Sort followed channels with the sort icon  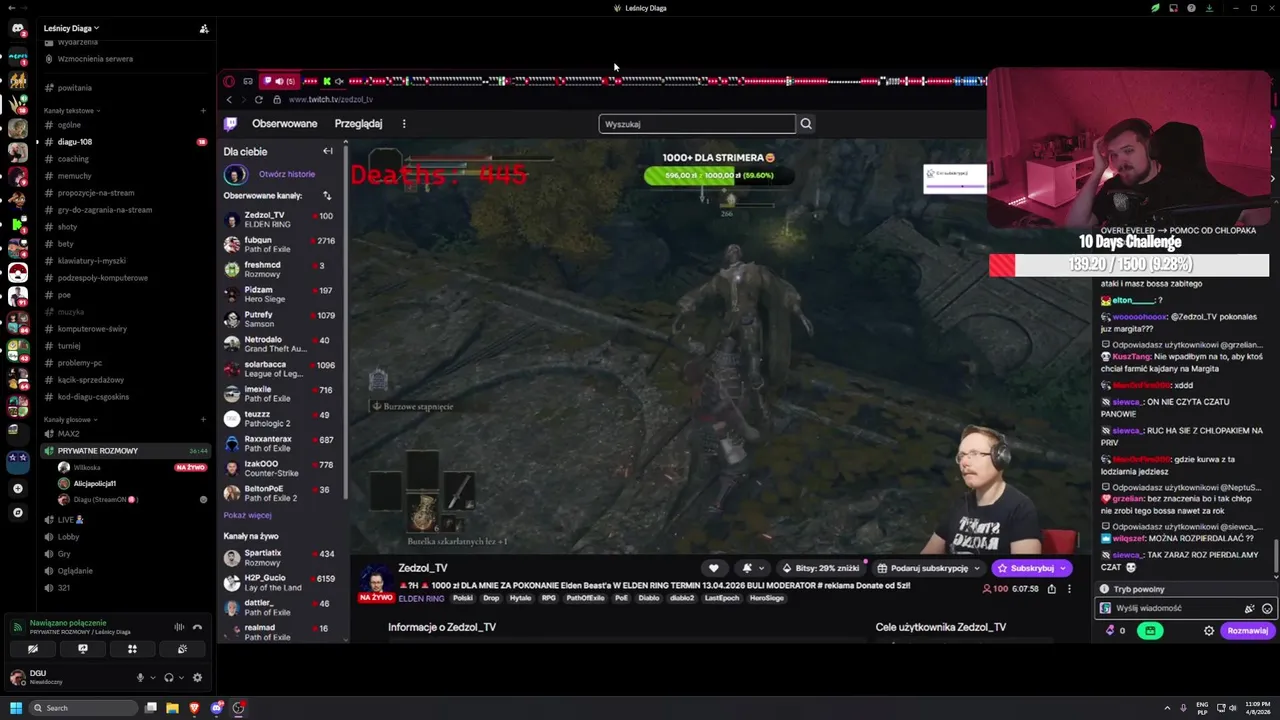(327, 196)
